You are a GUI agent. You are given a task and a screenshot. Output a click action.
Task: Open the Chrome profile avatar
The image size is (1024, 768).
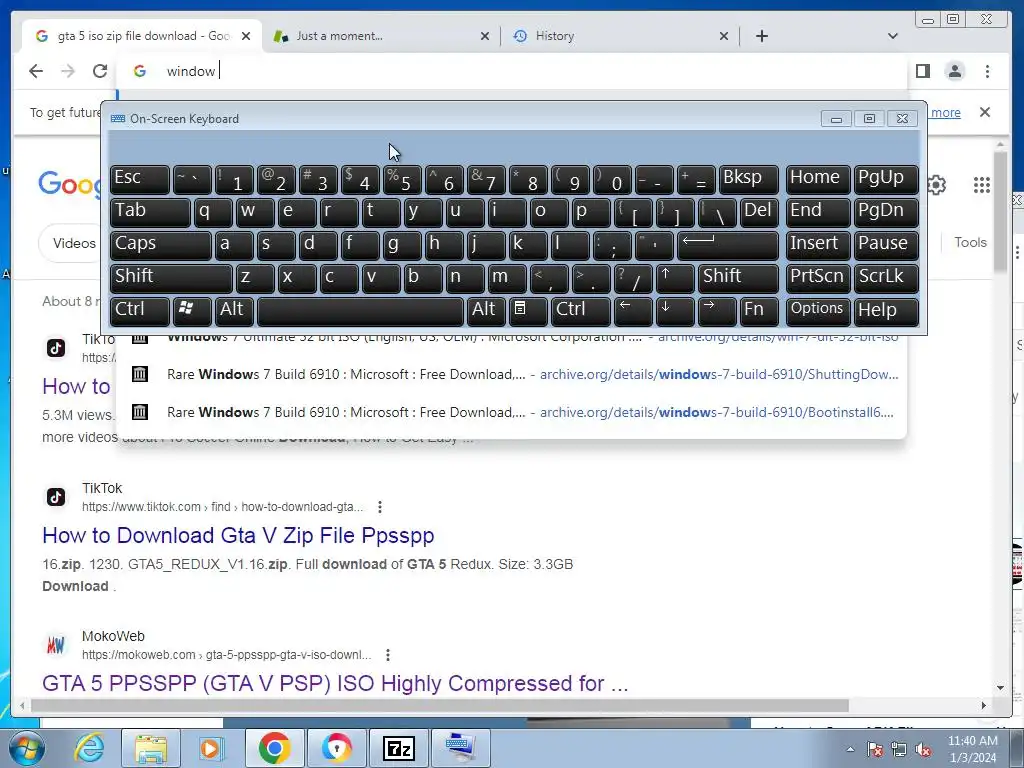coord(955,71)
